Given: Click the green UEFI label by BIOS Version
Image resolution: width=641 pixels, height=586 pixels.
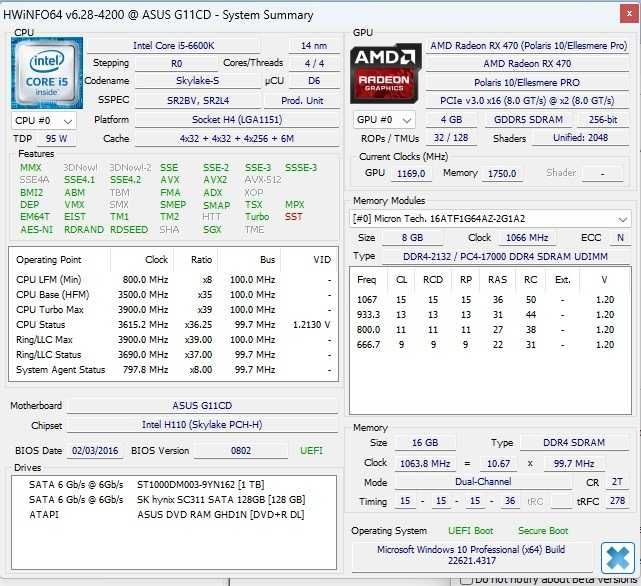Looking at the screenshot, I should pos(311,451).
